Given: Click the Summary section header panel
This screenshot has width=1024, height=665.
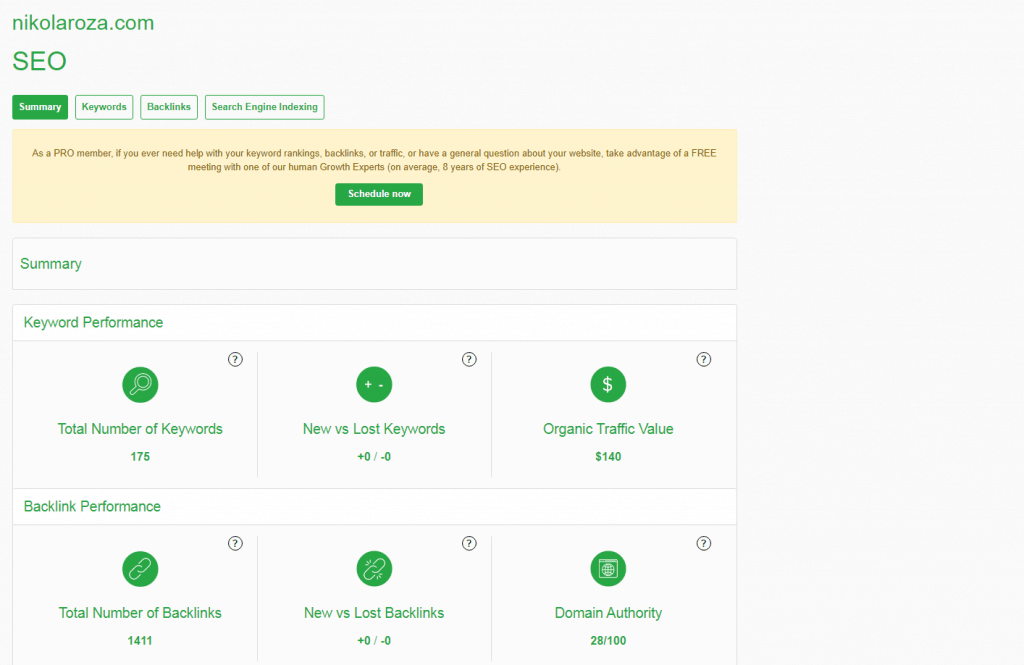Looking at the screenshot, I should 374,264.
